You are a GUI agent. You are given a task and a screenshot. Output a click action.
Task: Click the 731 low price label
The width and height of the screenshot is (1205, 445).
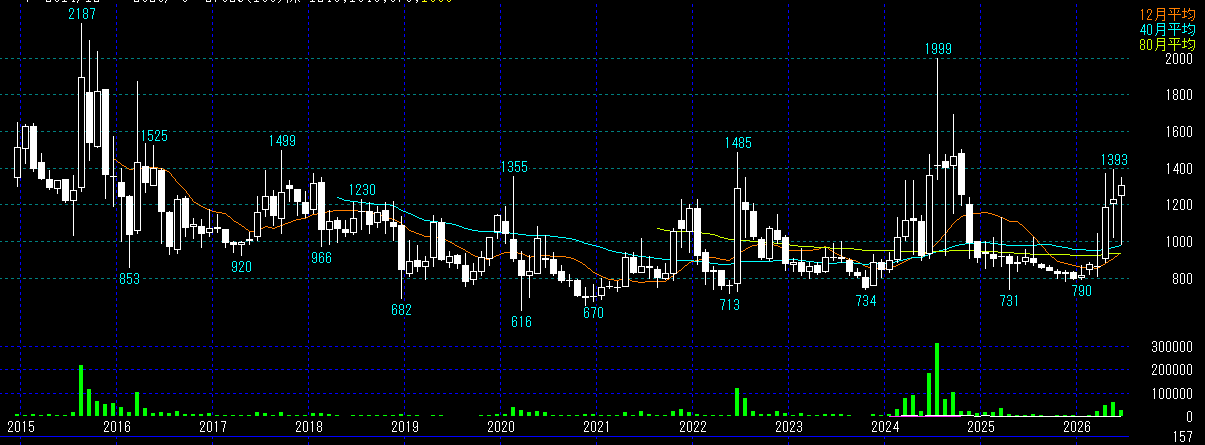[1009, 301]
